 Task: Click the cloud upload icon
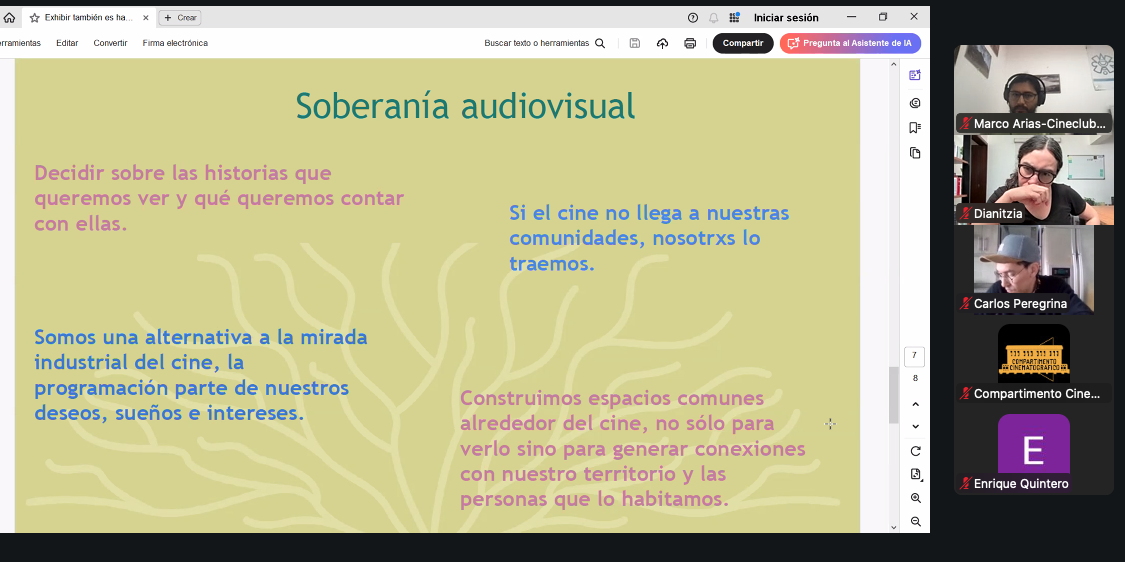[x=662, y=44]
